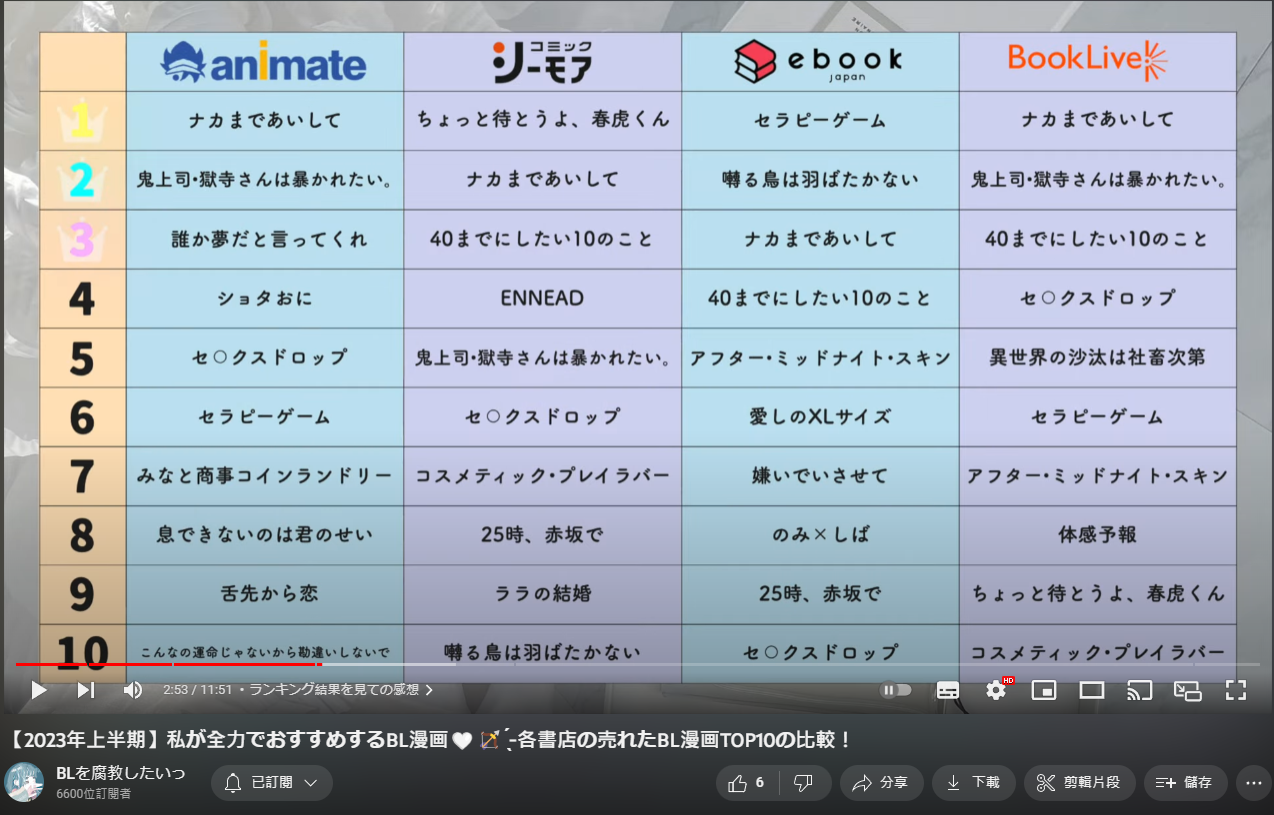Turn on subtitles captions
Viewport: 1274px width, 815px height.
click(947, 690)
